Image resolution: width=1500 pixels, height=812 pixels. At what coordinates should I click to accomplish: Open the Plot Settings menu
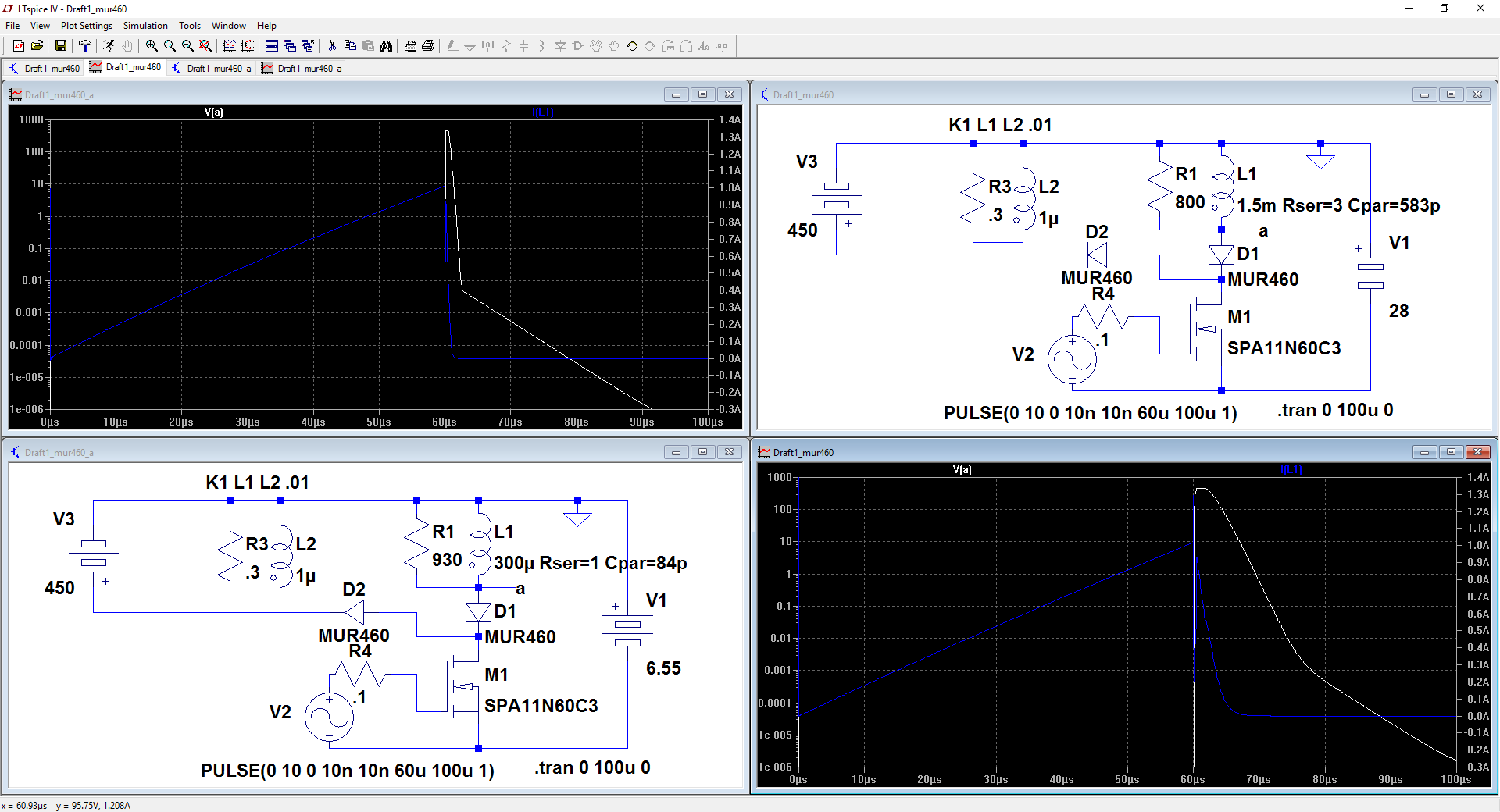(86, 26)
